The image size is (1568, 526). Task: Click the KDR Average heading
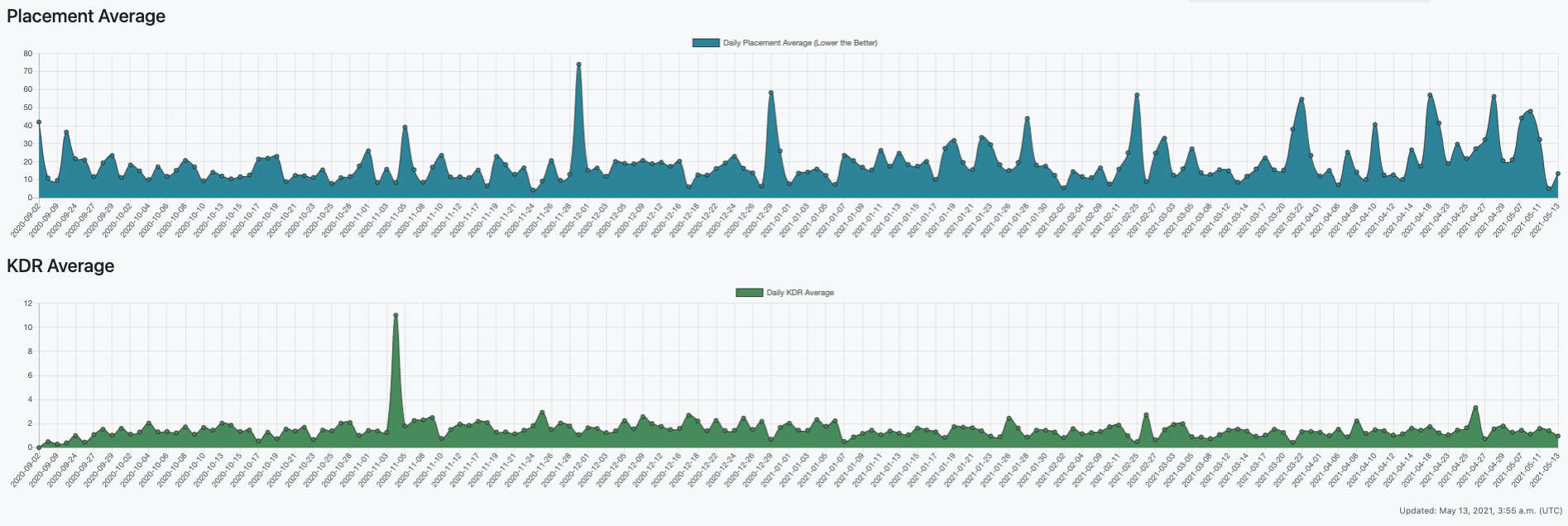pos(60,266)
